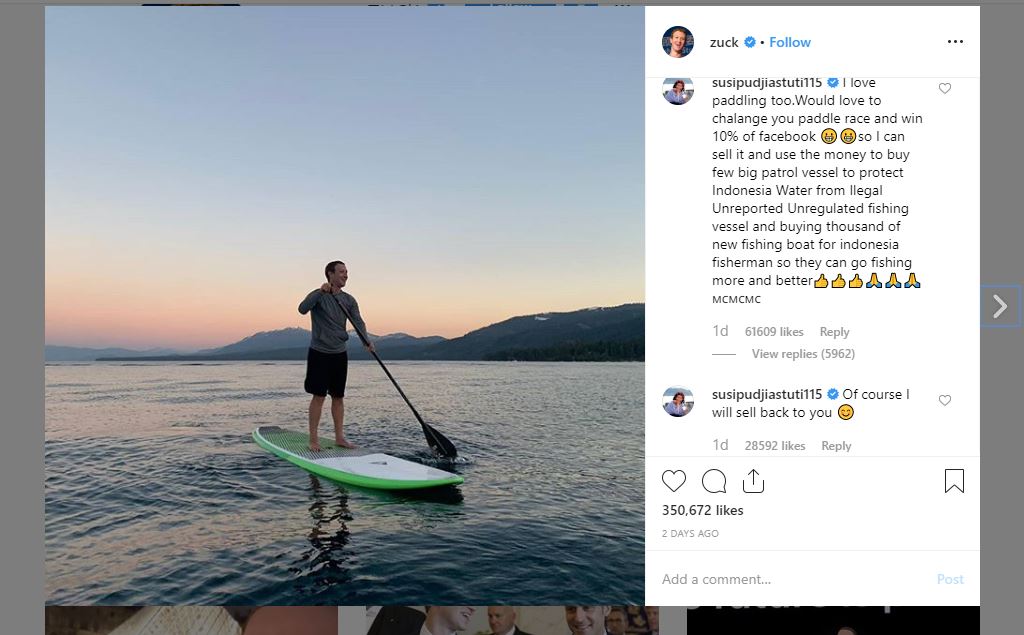Click in the Add a comment field
Viewport: 1024px width, 635px height.
(790, 579)
